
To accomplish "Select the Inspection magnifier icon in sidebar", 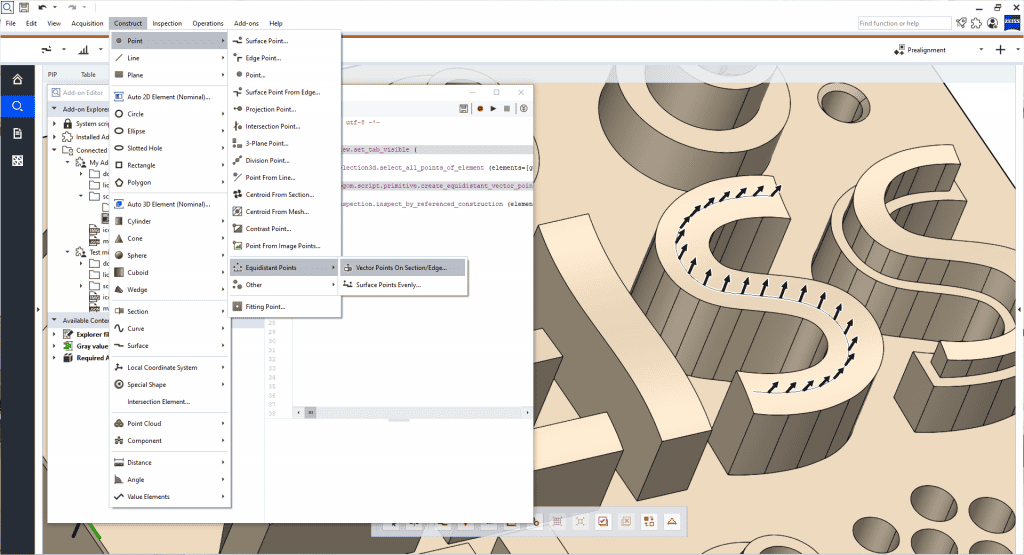I will coord(17,106).
